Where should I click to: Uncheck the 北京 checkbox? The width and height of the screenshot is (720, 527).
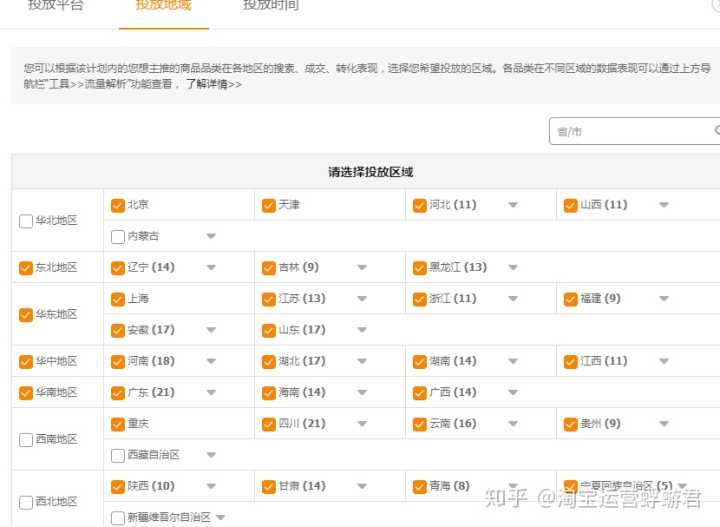click(118, 205)
